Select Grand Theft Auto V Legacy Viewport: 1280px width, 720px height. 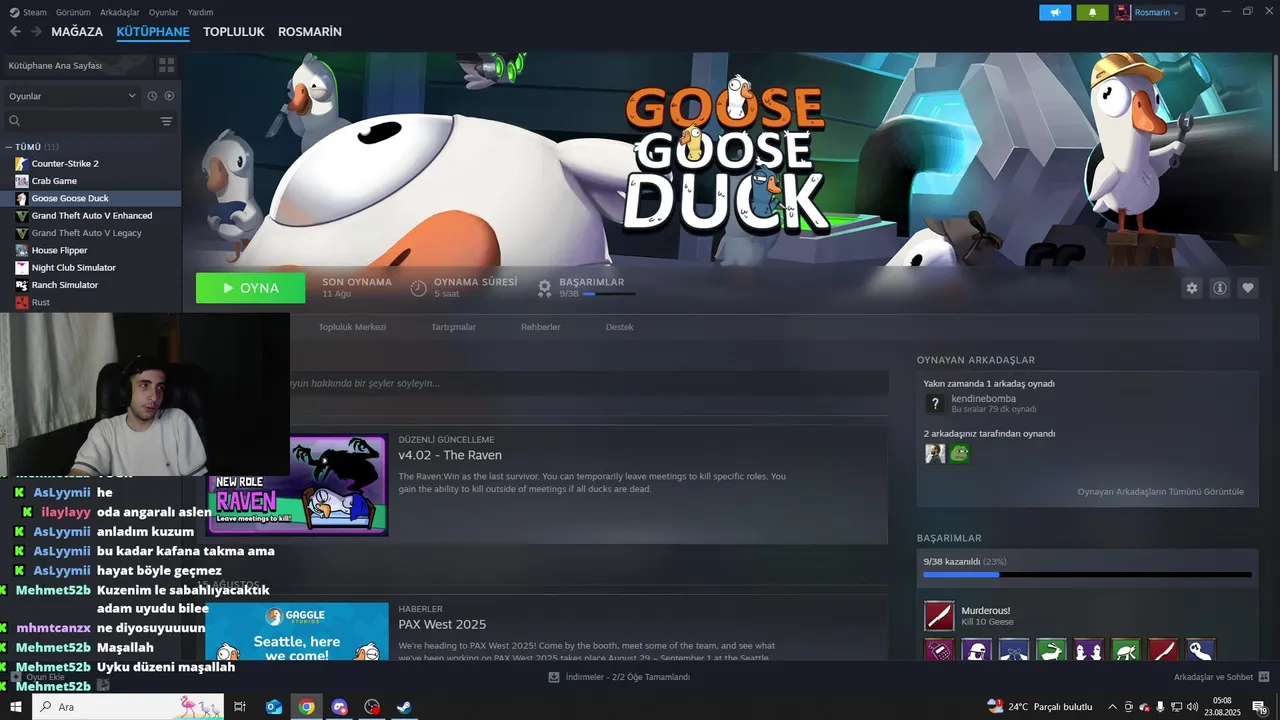point(86,233)
